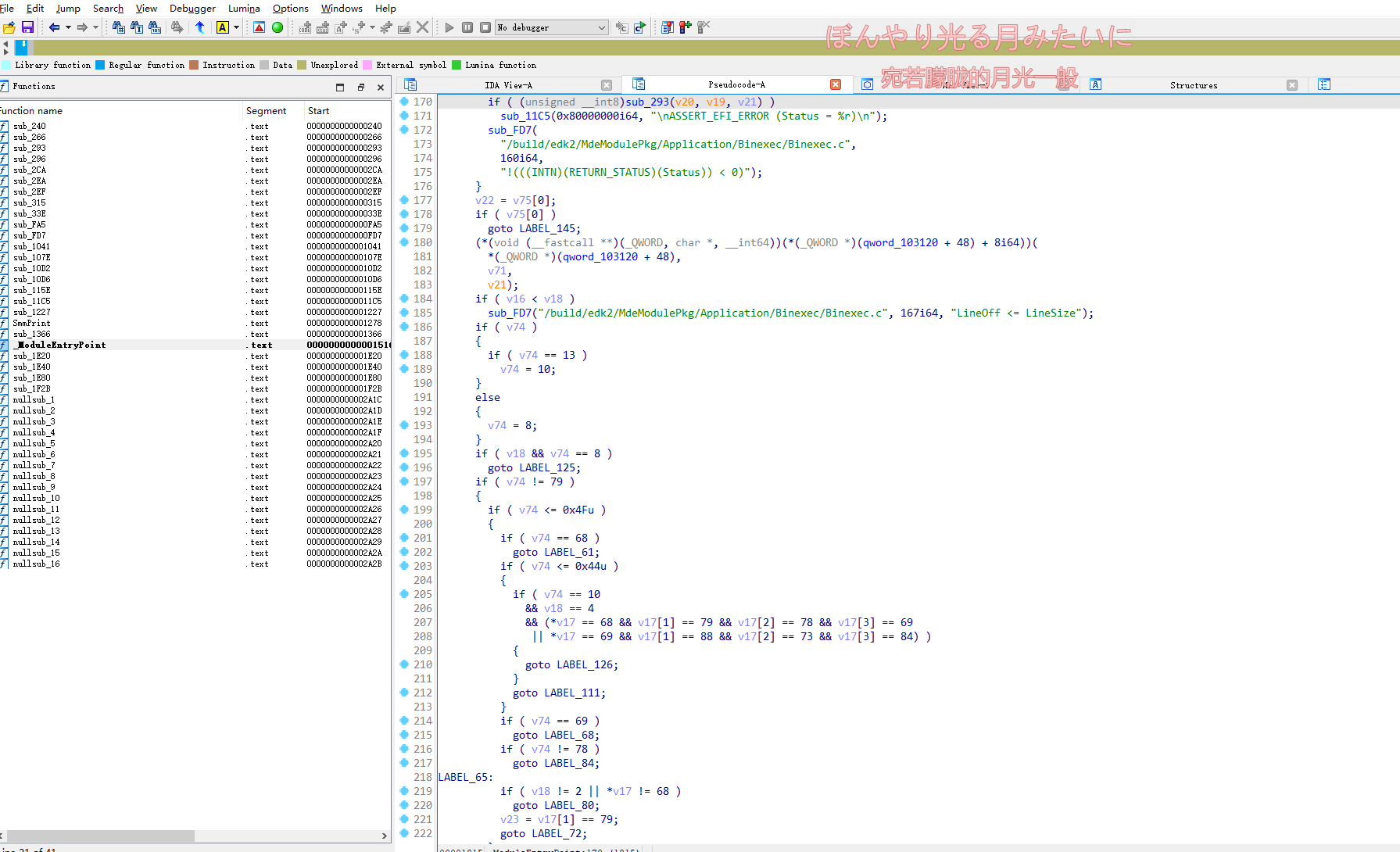This screenshot has width=1400, height=852.
Task: Select sub_293 in the functions list
Action: click(195, 148)
